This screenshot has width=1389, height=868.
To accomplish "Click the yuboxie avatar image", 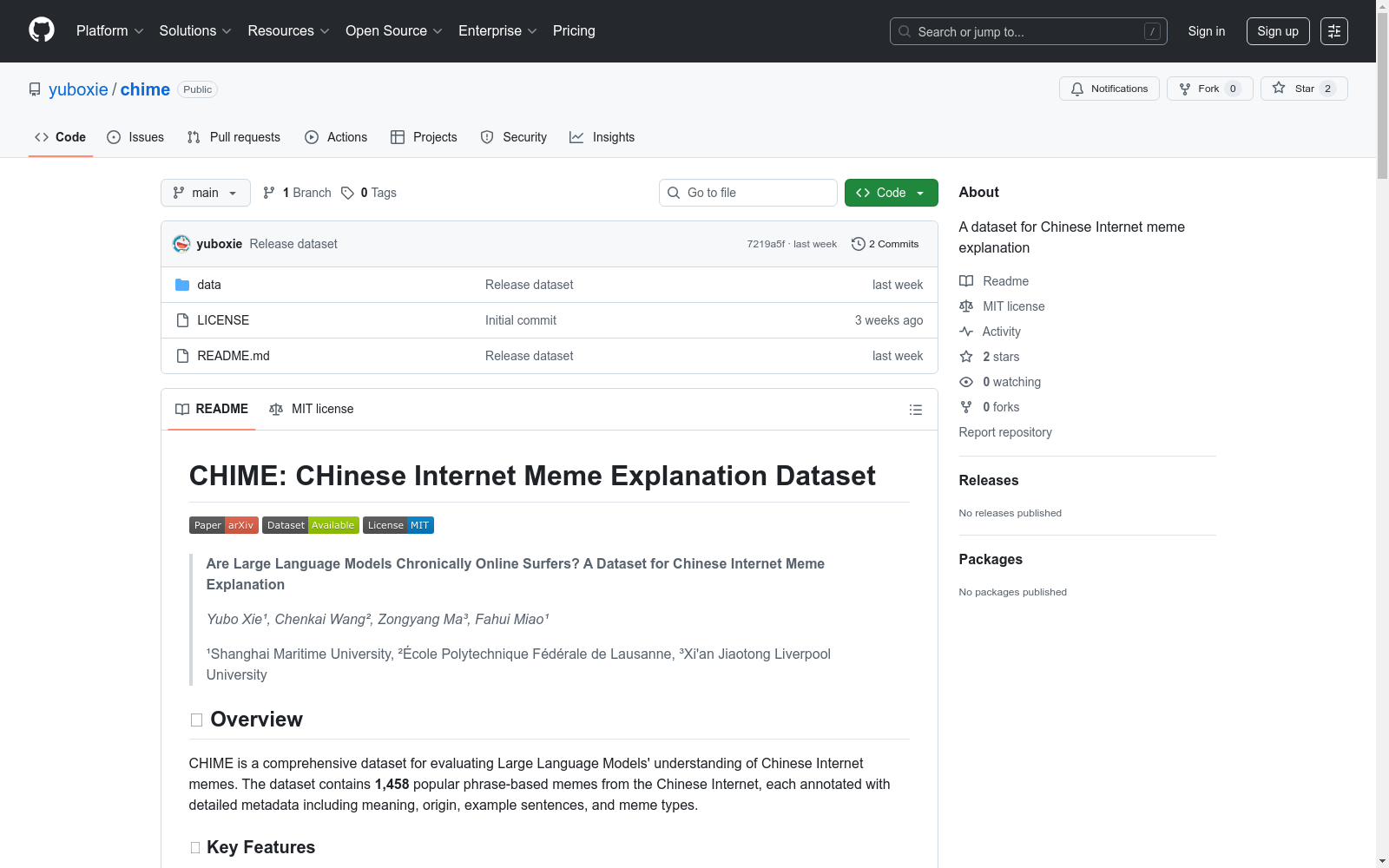I will (181, 244).
